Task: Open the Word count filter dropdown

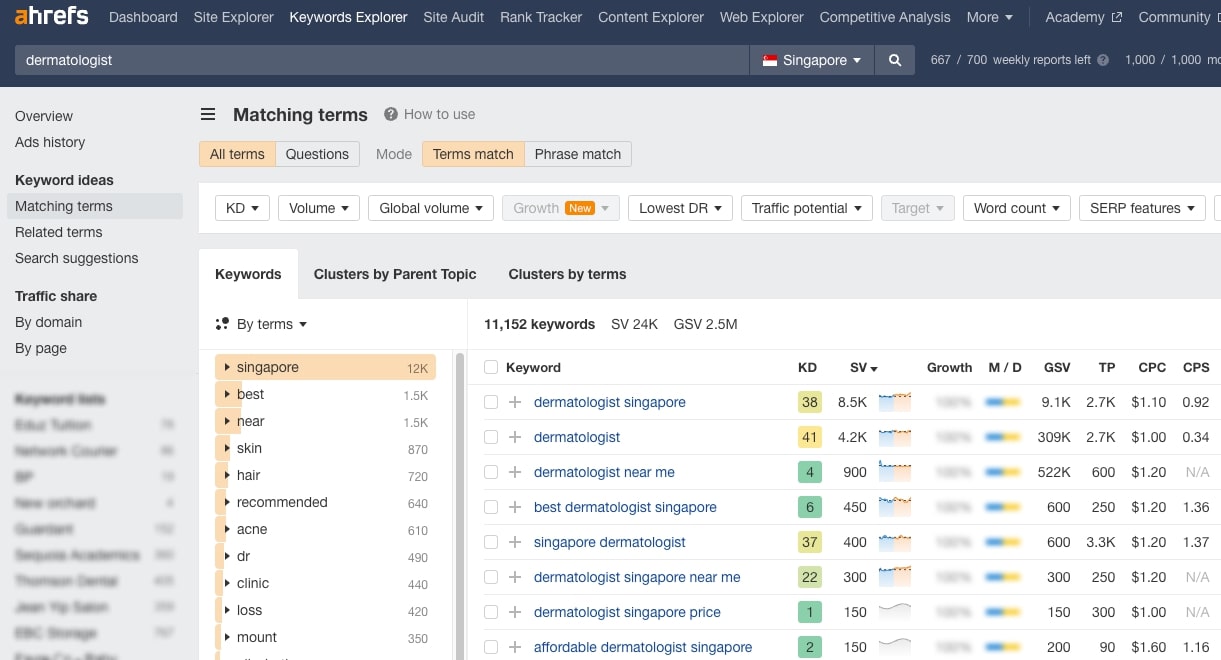Action: tap(1016, 208)
